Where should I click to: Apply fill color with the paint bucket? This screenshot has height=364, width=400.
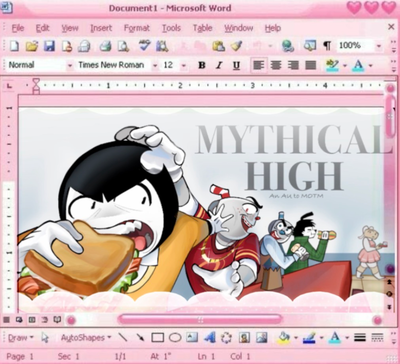[x=283, y=338]
